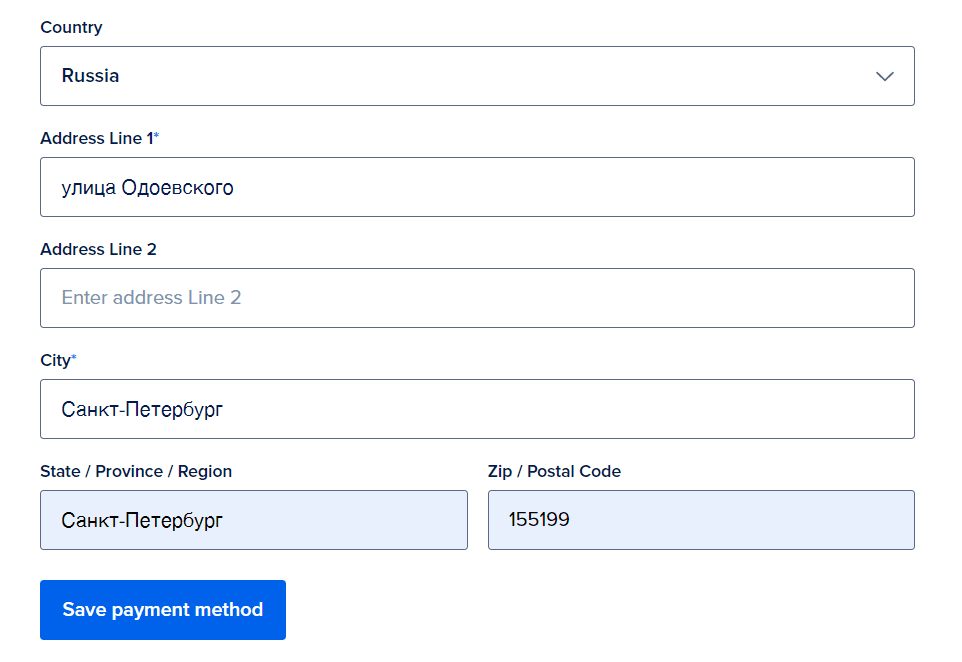Click inside the City input field
This screenshot has height=662, width=962.
[x=477, y=409]
